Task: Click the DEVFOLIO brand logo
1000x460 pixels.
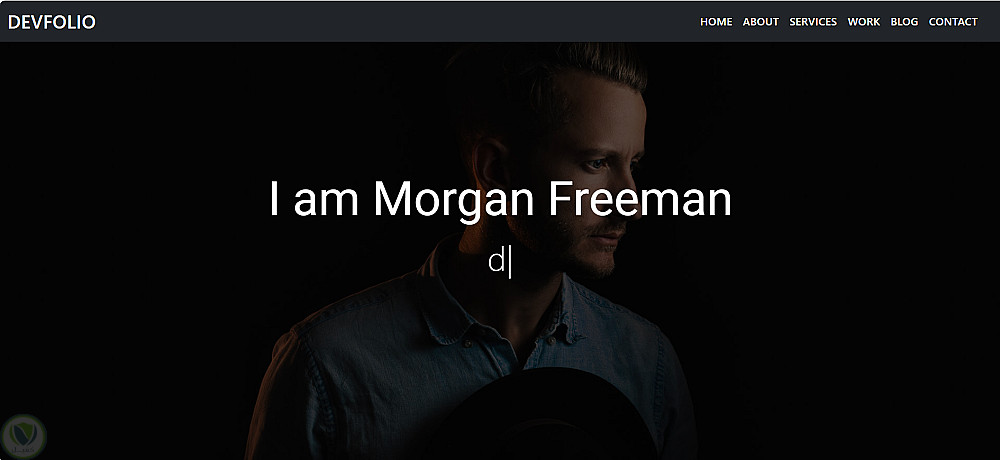Action: (52, 22)
